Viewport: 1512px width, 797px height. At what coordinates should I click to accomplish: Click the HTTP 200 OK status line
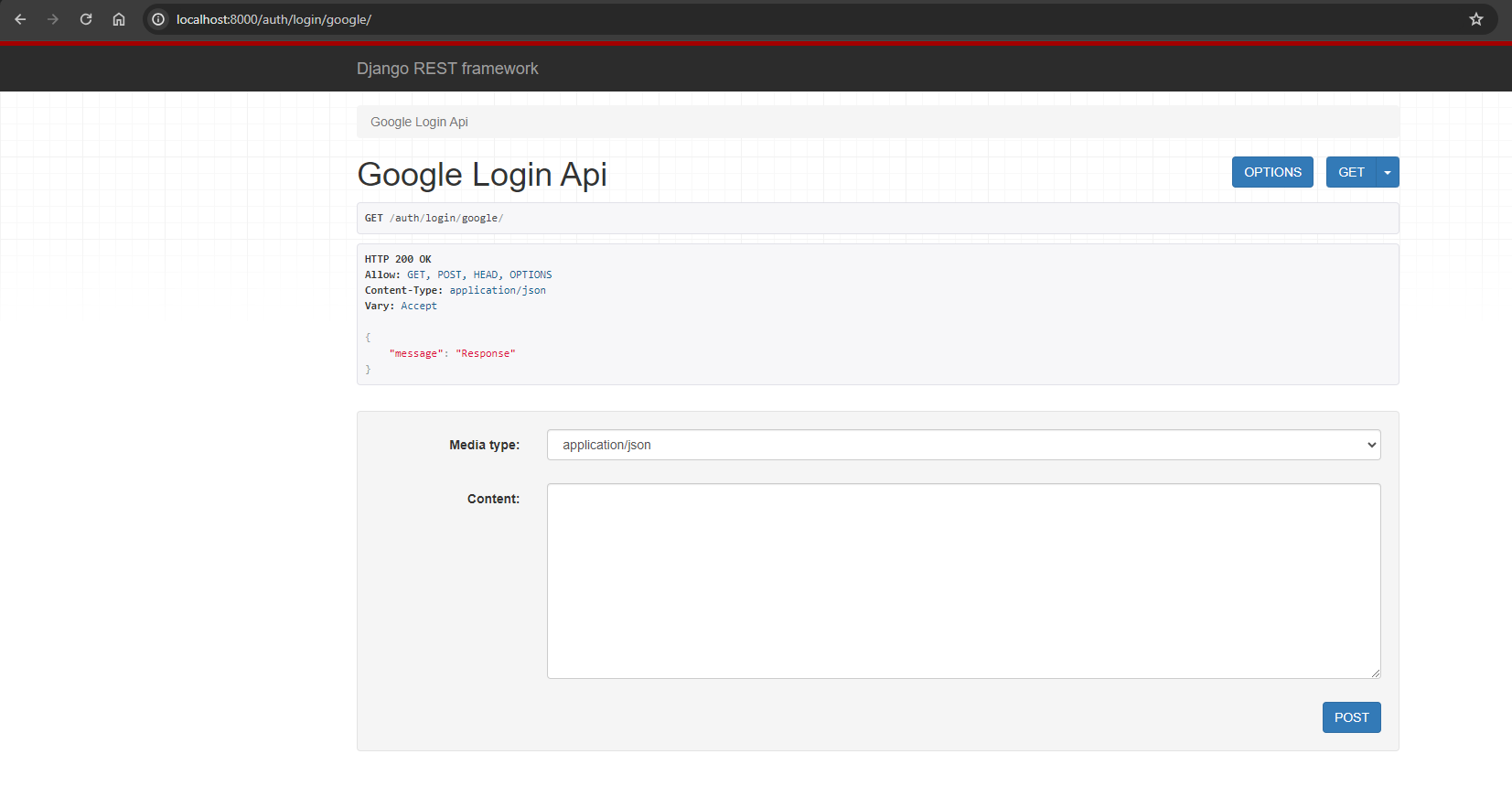(x=398, y=259)
